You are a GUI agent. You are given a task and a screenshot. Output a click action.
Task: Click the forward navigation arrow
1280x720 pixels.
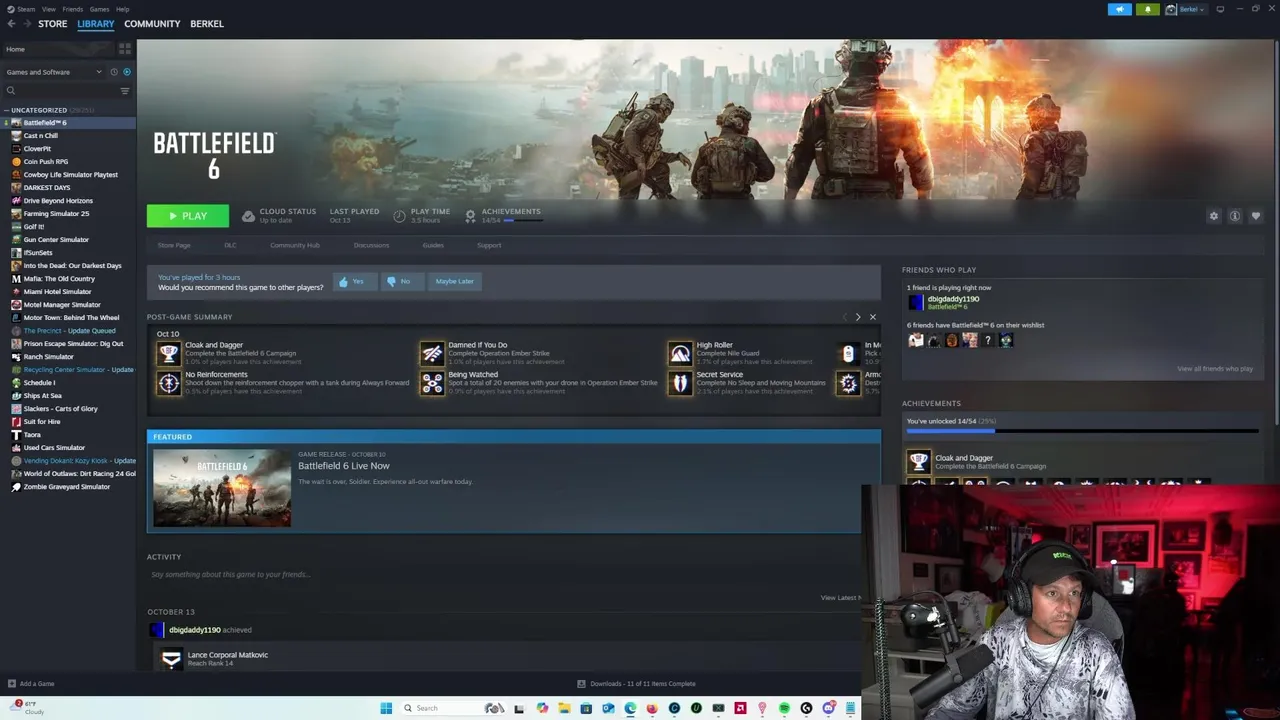[x=25, y=24]
